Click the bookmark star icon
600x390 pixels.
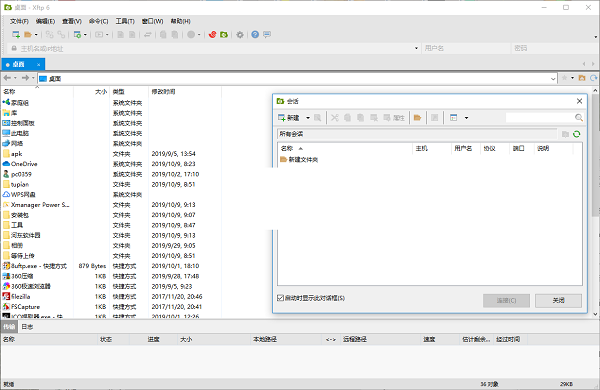click(564, 78)
